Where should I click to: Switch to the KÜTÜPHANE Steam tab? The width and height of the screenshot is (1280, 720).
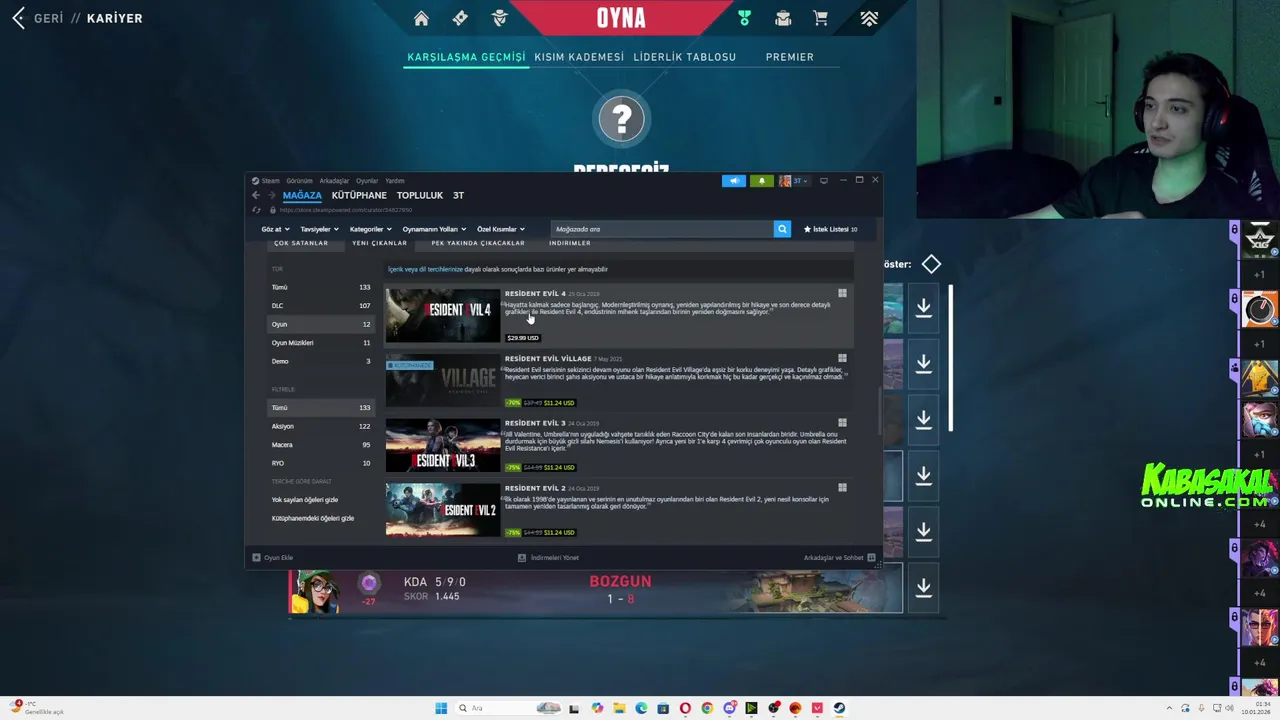(359, 195)
